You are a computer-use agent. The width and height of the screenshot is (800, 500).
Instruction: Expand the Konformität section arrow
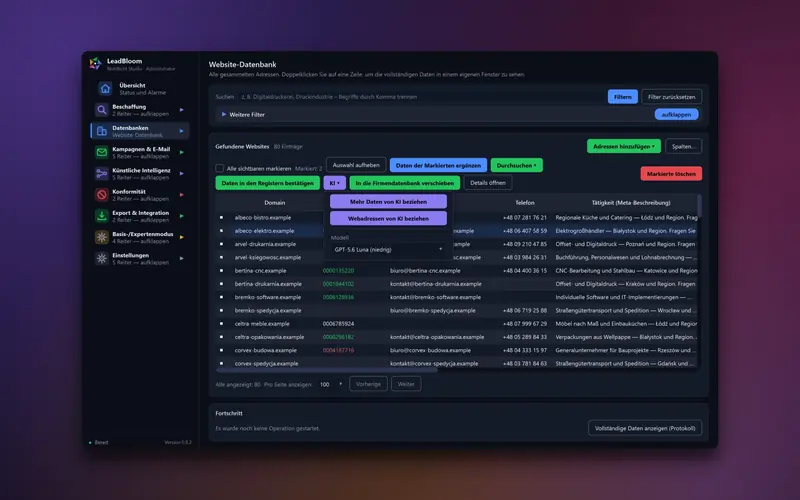coord(181,194)
